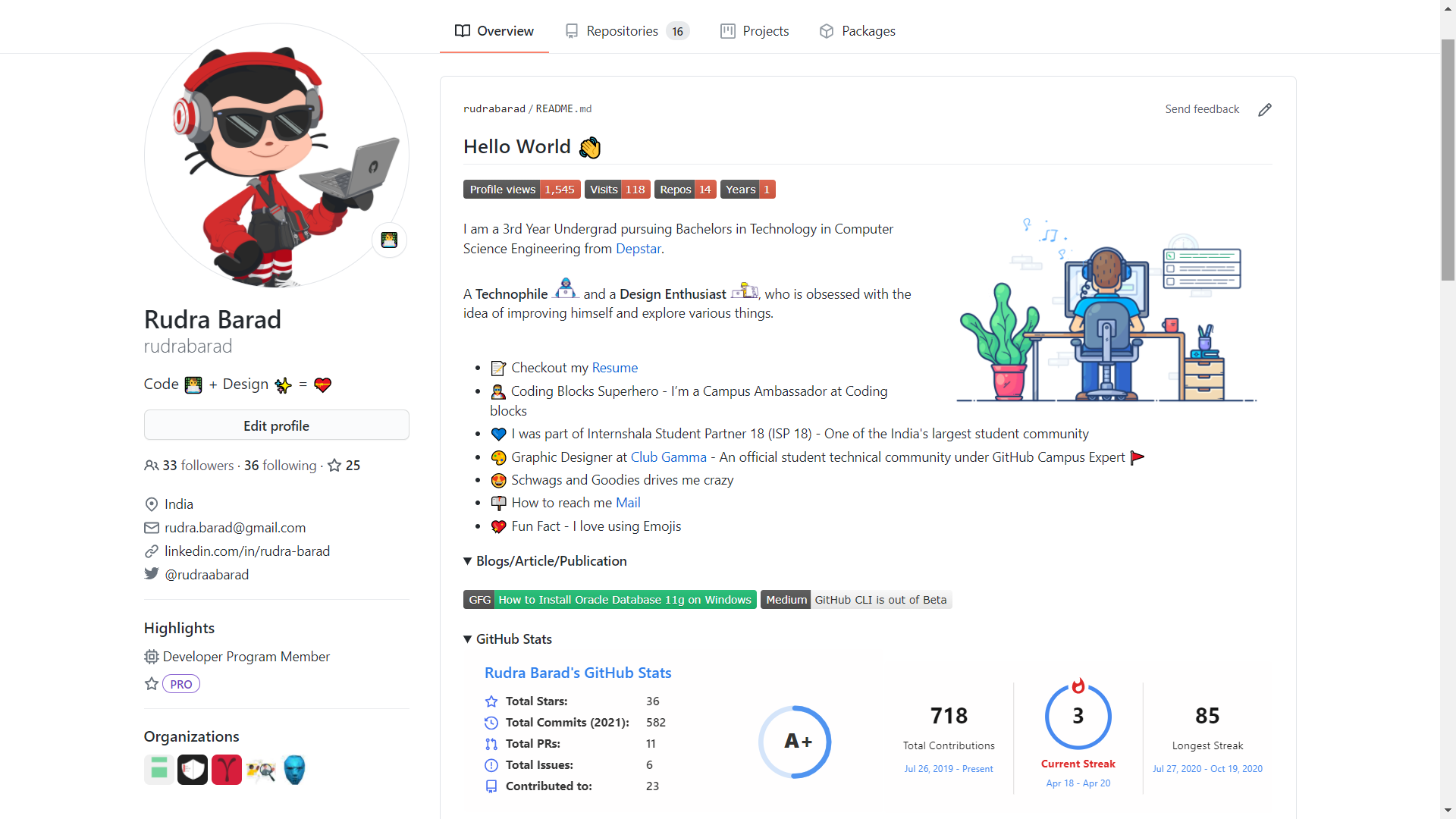This screenshot has width=1456, height=819.
Task: Click the Edit profile button
Action: 277,425
